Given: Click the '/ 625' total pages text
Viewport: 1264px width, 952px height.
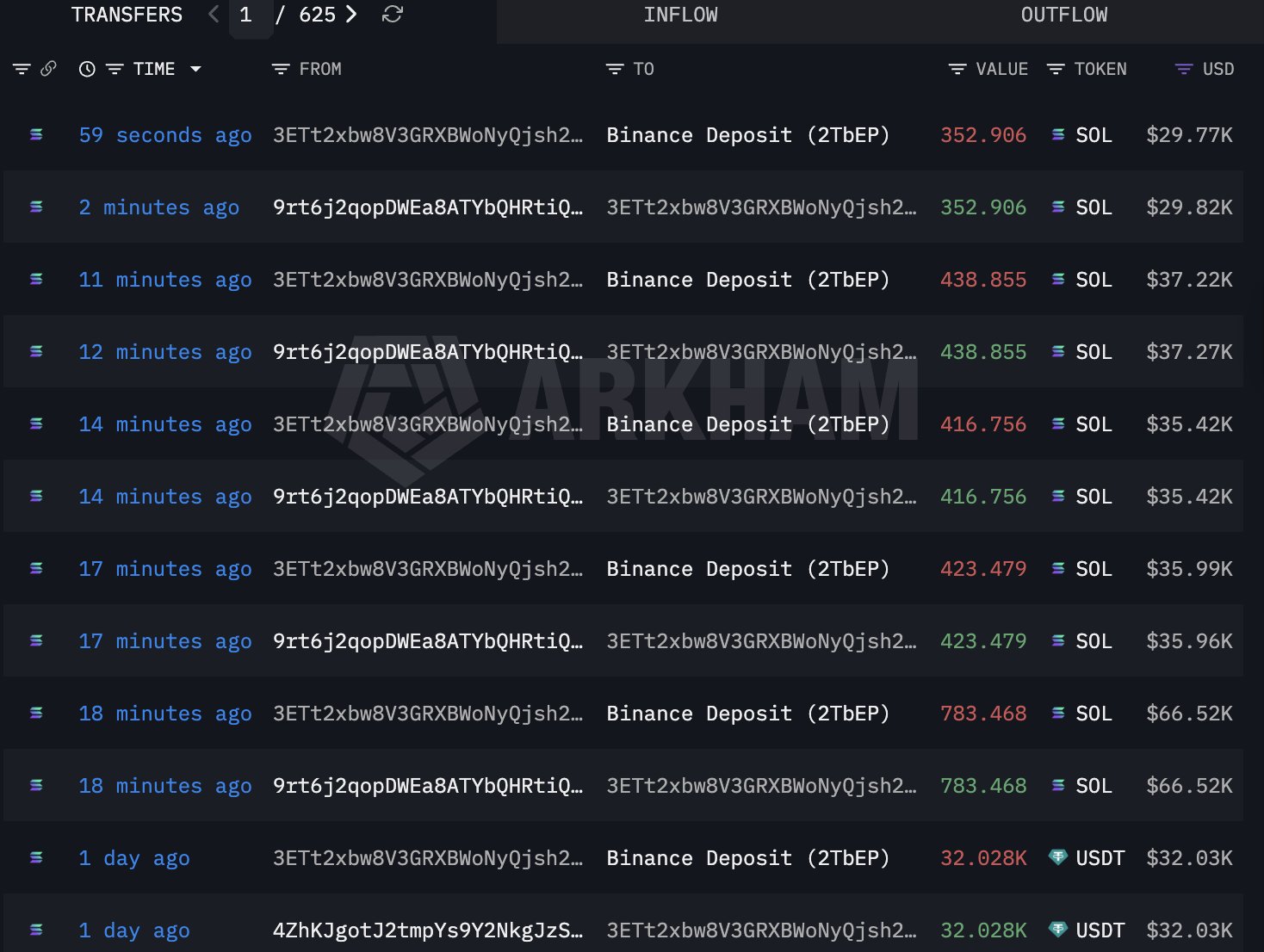Looking at the screenshot, I should click(x=305, y=15).
